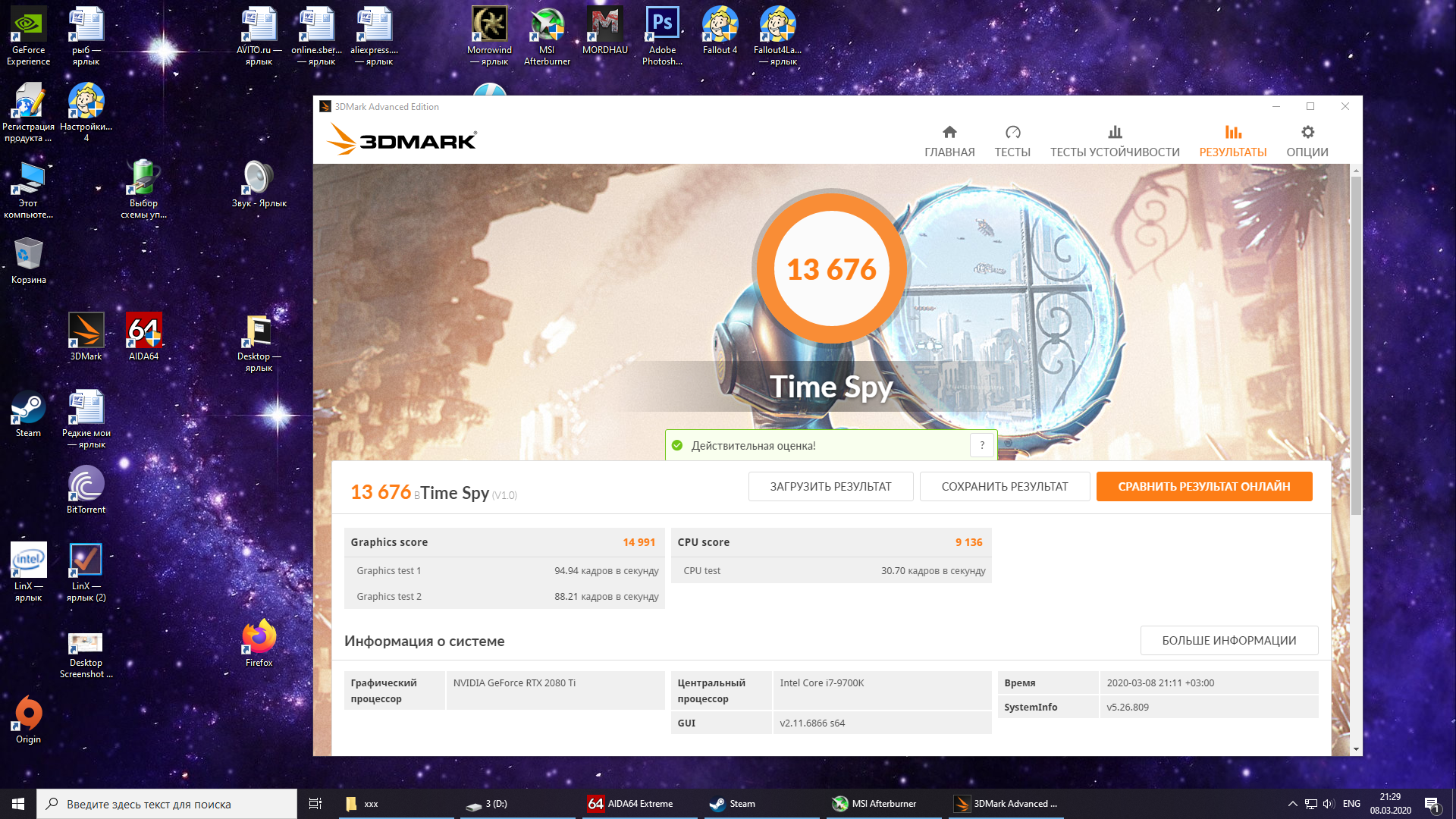Click scroll down arrow in 3DMark window
The width and height of the screenshot is (1456, 819).
[x=1356, y=749]
